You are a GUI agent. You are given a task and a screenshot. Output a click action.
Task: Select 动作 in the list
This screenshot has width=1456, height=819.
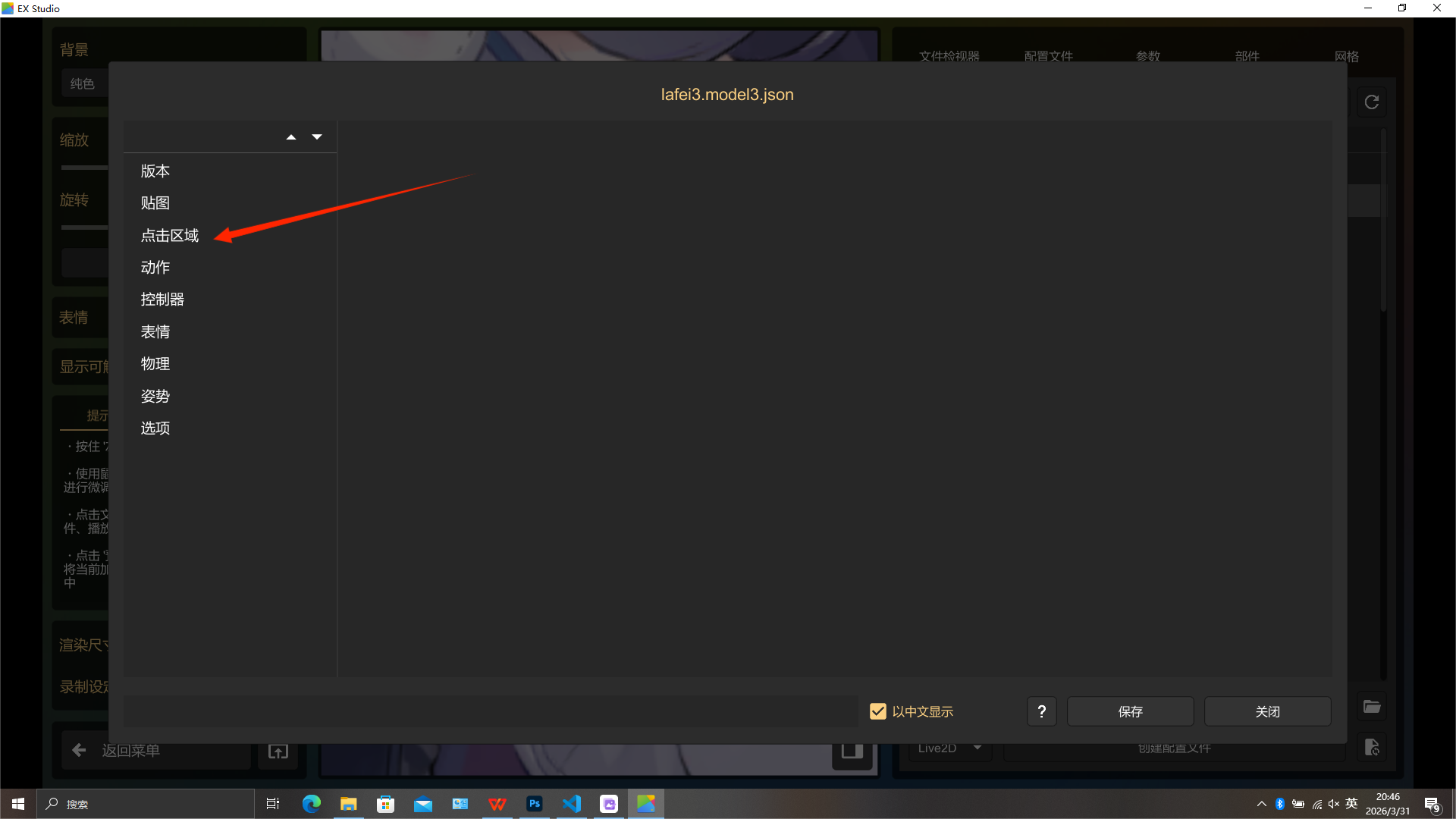point(155,268)
